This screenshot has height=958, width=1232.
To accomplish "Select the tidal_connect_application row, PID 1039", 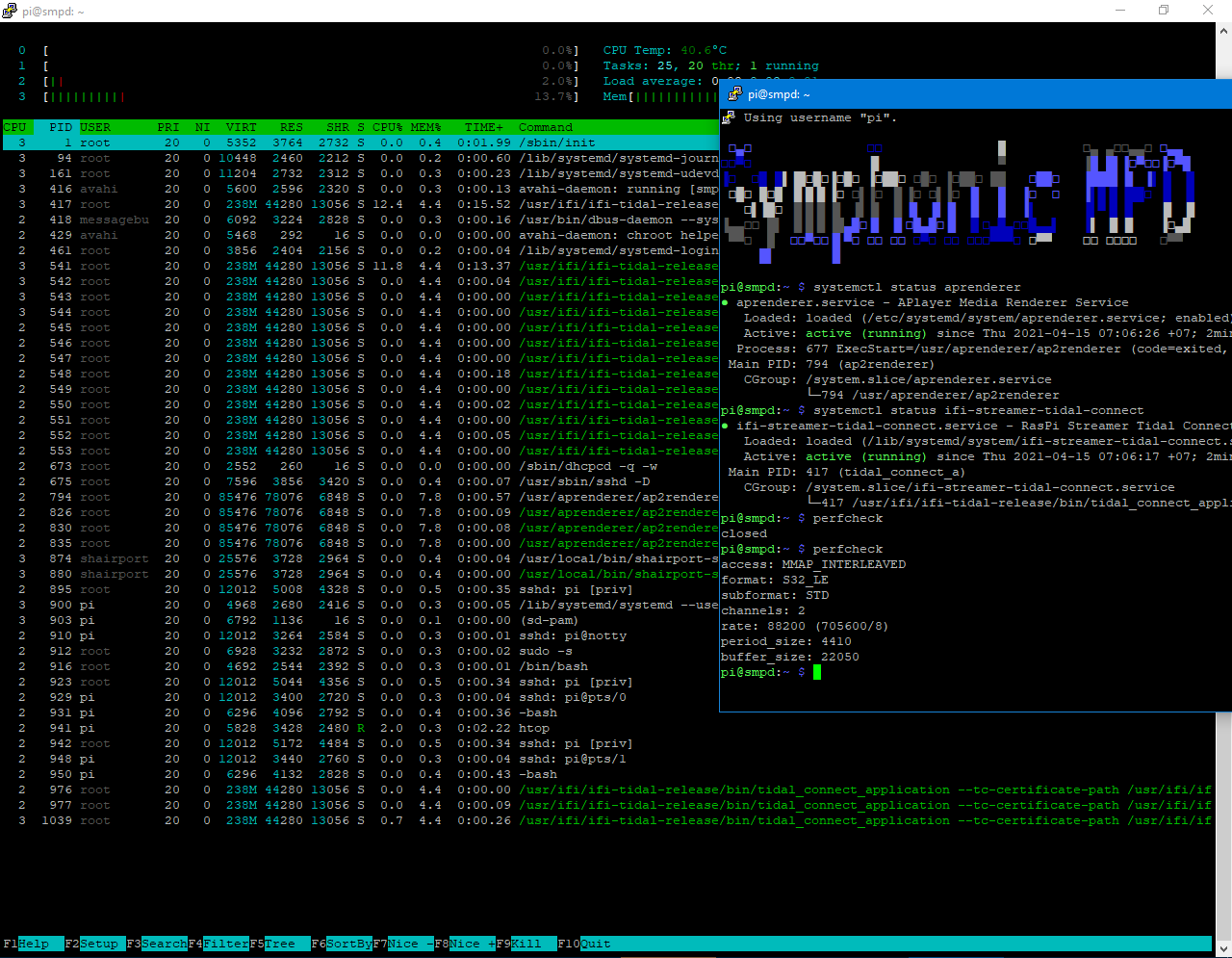I will (x=608, y=820).
